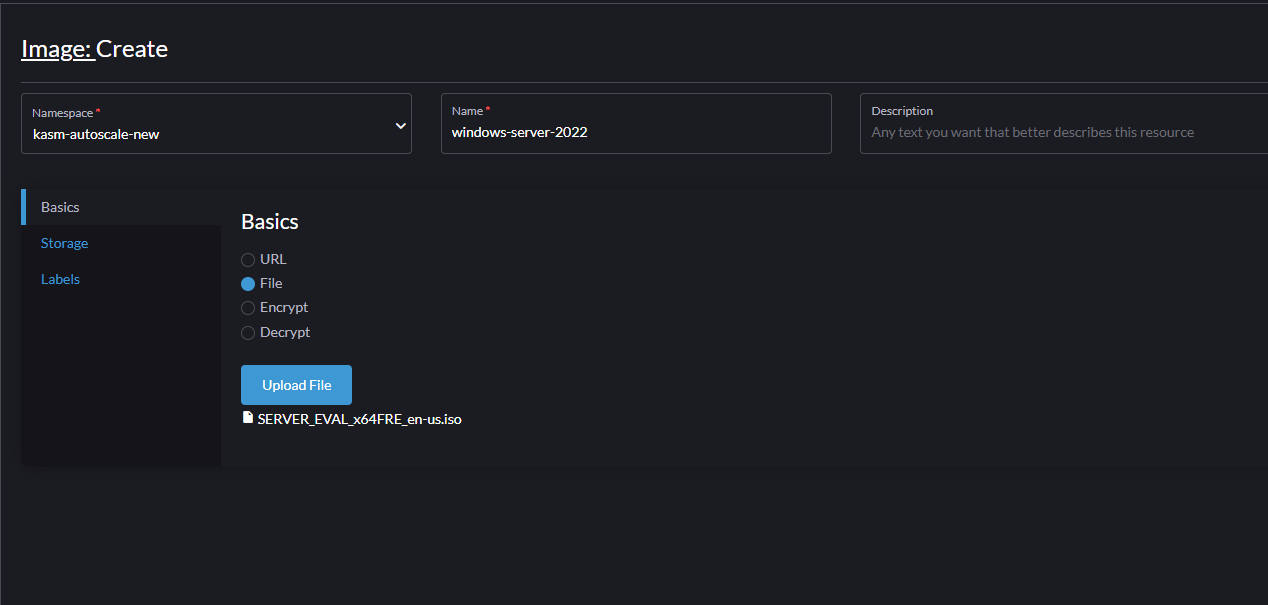This screenshot has width=1268, height=605.
Task: Click the document icon beside the ISO filename
Action: pos(248,417)
